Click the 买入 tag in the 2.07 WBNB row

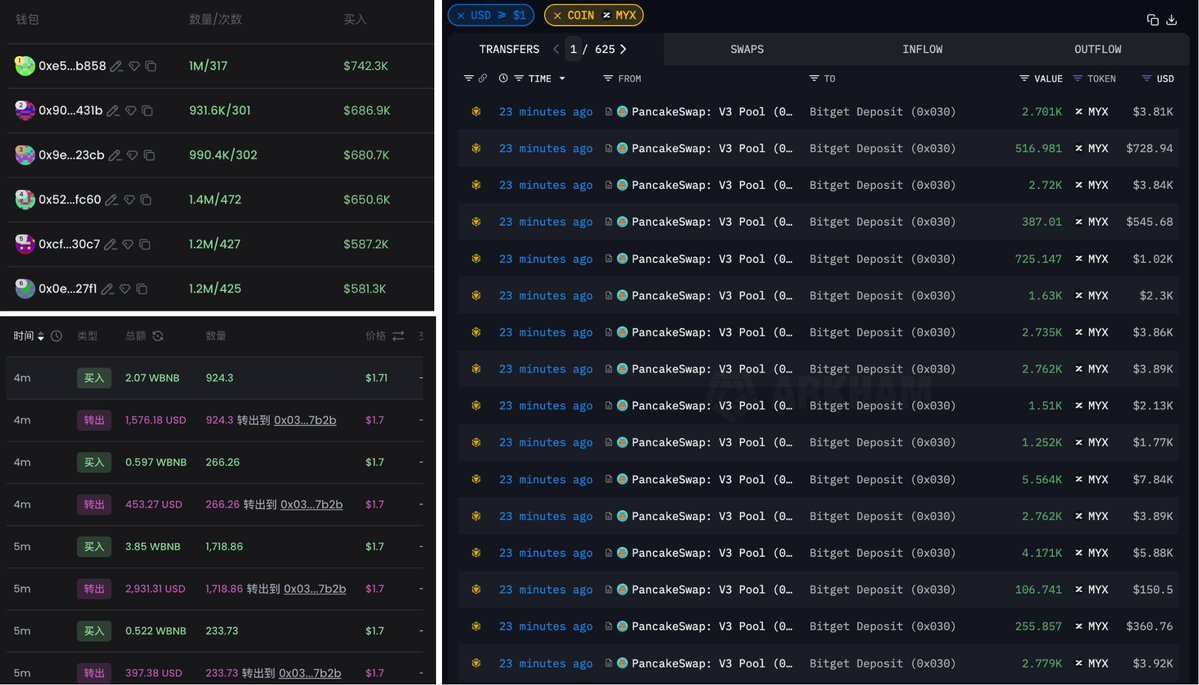94,378
